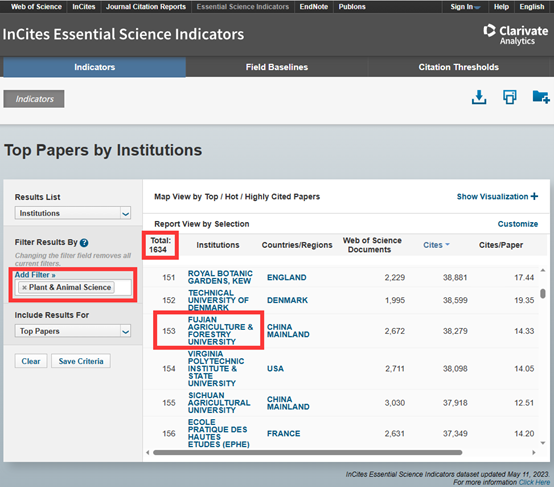This screenshot has height=487, width=554.
Task: Click the FRANCE country link
Action: 283,433
